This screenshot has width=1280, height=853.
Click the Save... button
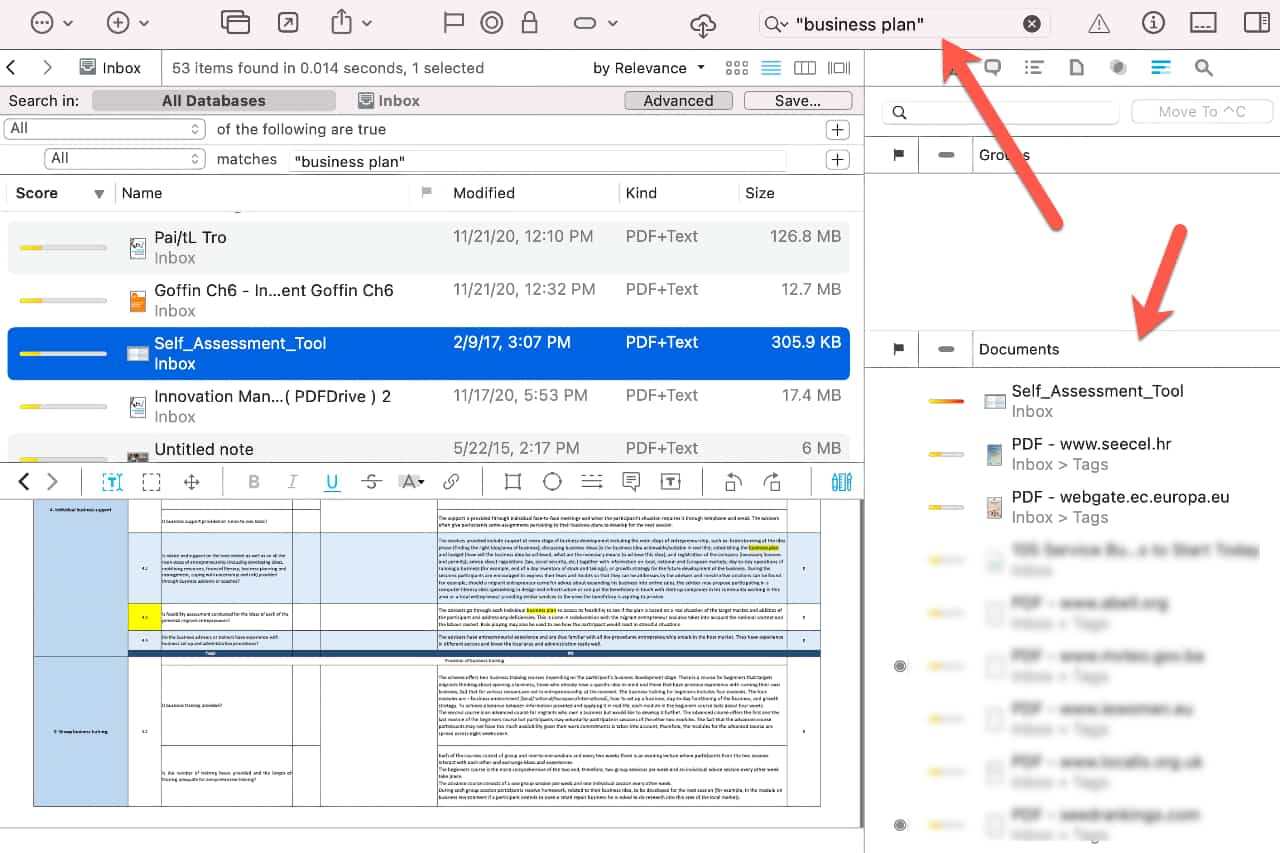tap(797, 101)
